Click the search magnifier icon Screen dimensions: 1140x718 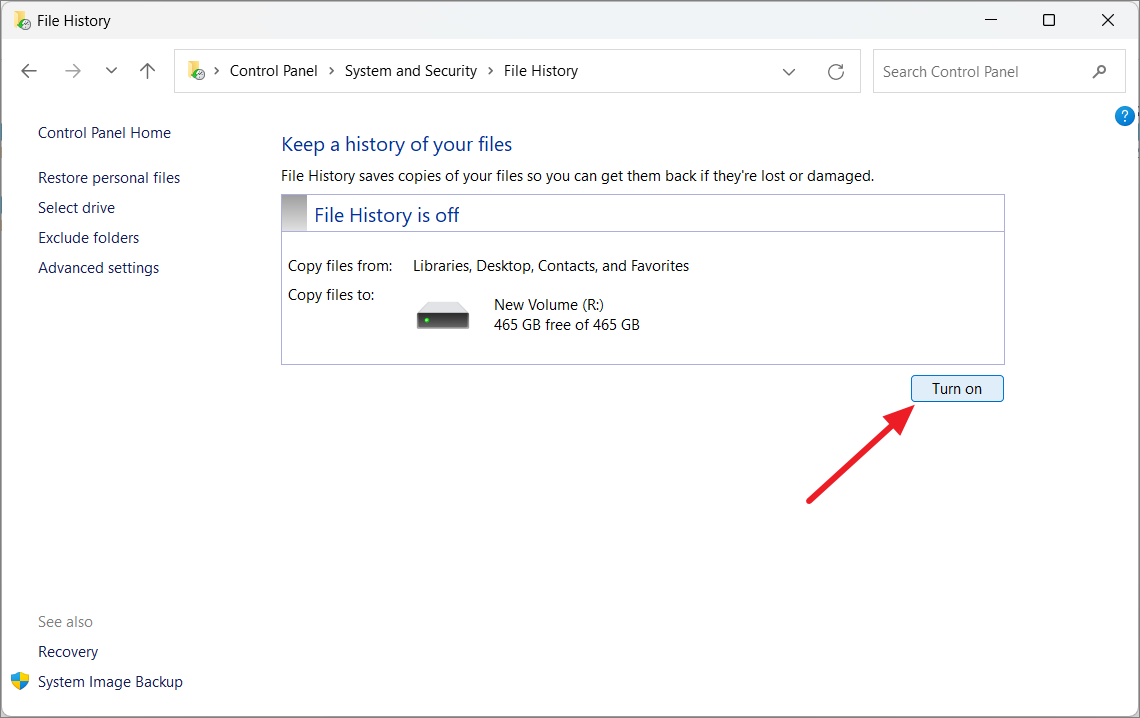1099,71
